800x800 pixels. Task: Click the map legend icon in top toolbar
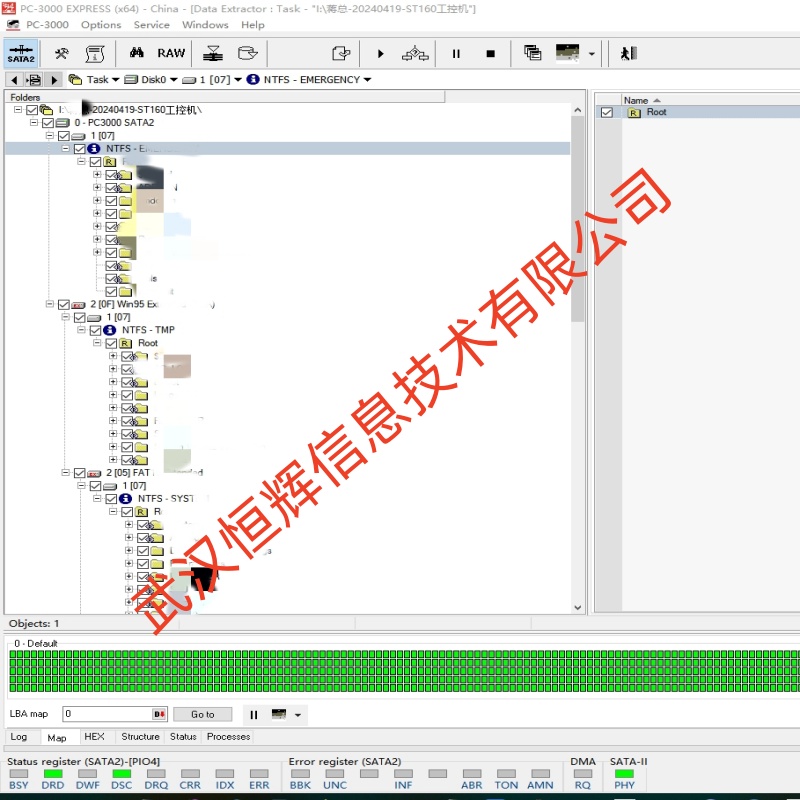coord(567,52)
